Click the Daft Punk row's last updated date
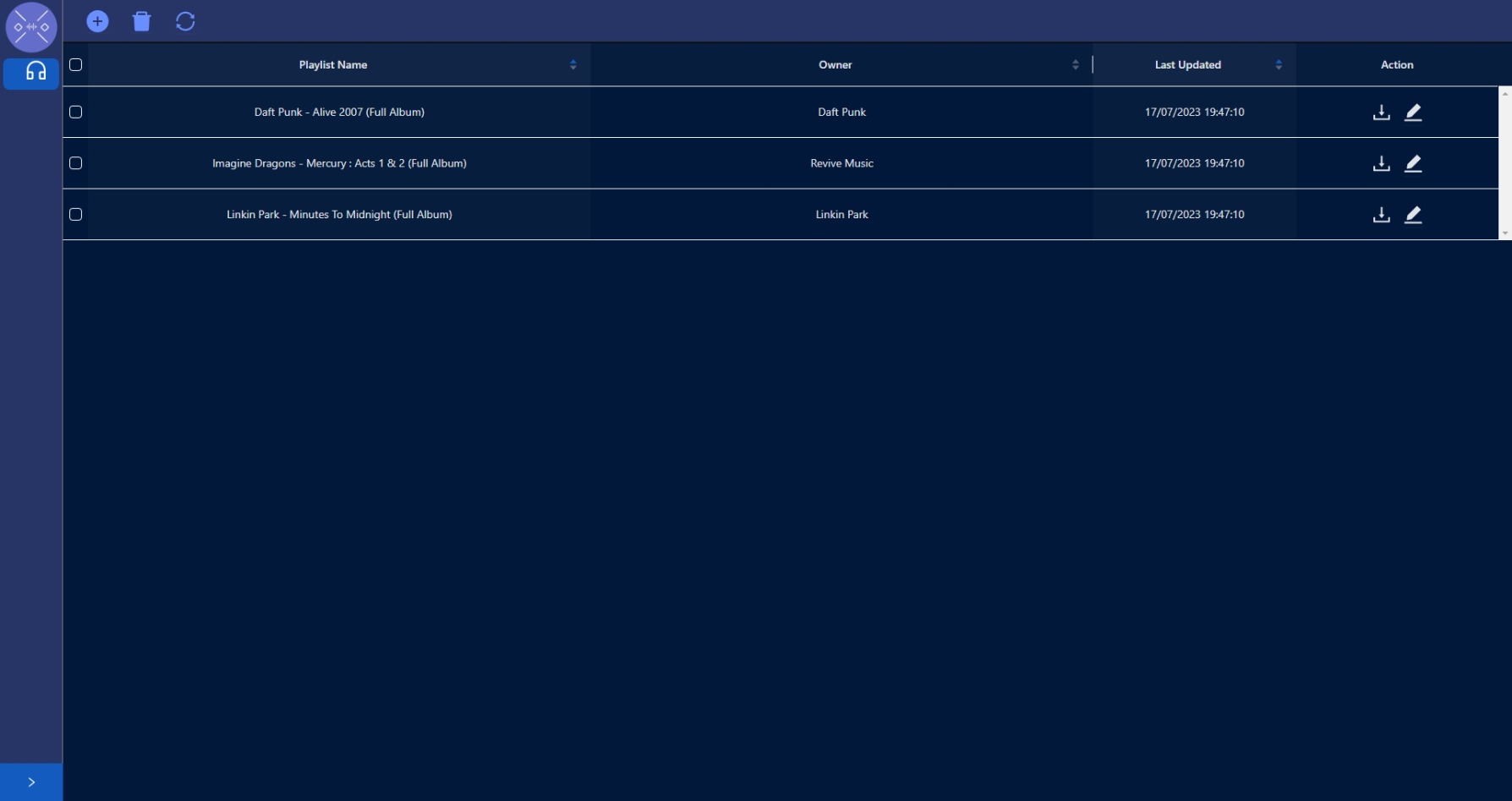Viewport: 1512px width, 801px height. (1194, 112)
